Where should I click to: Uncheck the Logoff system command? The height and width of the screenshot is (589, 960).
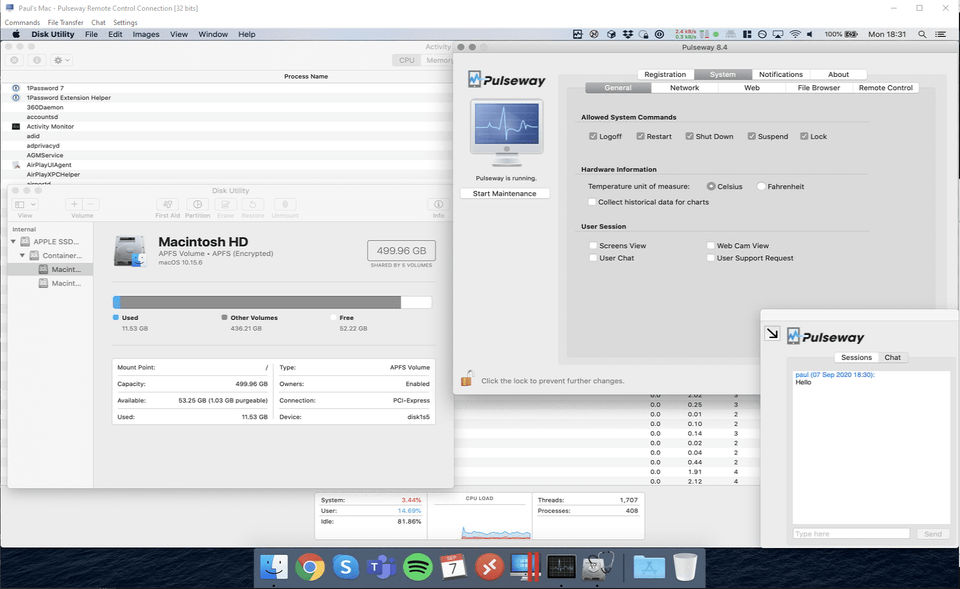point(593,136)
